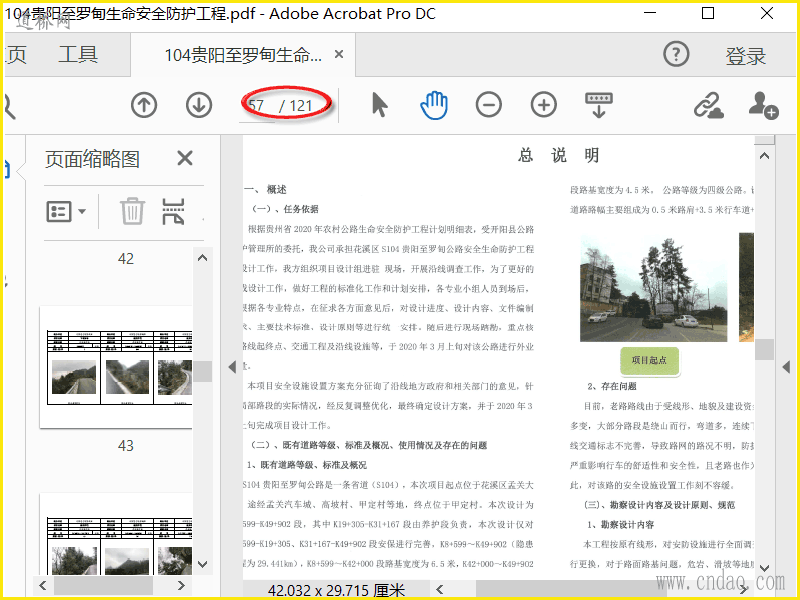Screen dimensions: 800x600
Task: Go to previous page with up arrow
Action: (x=144, y=105)
